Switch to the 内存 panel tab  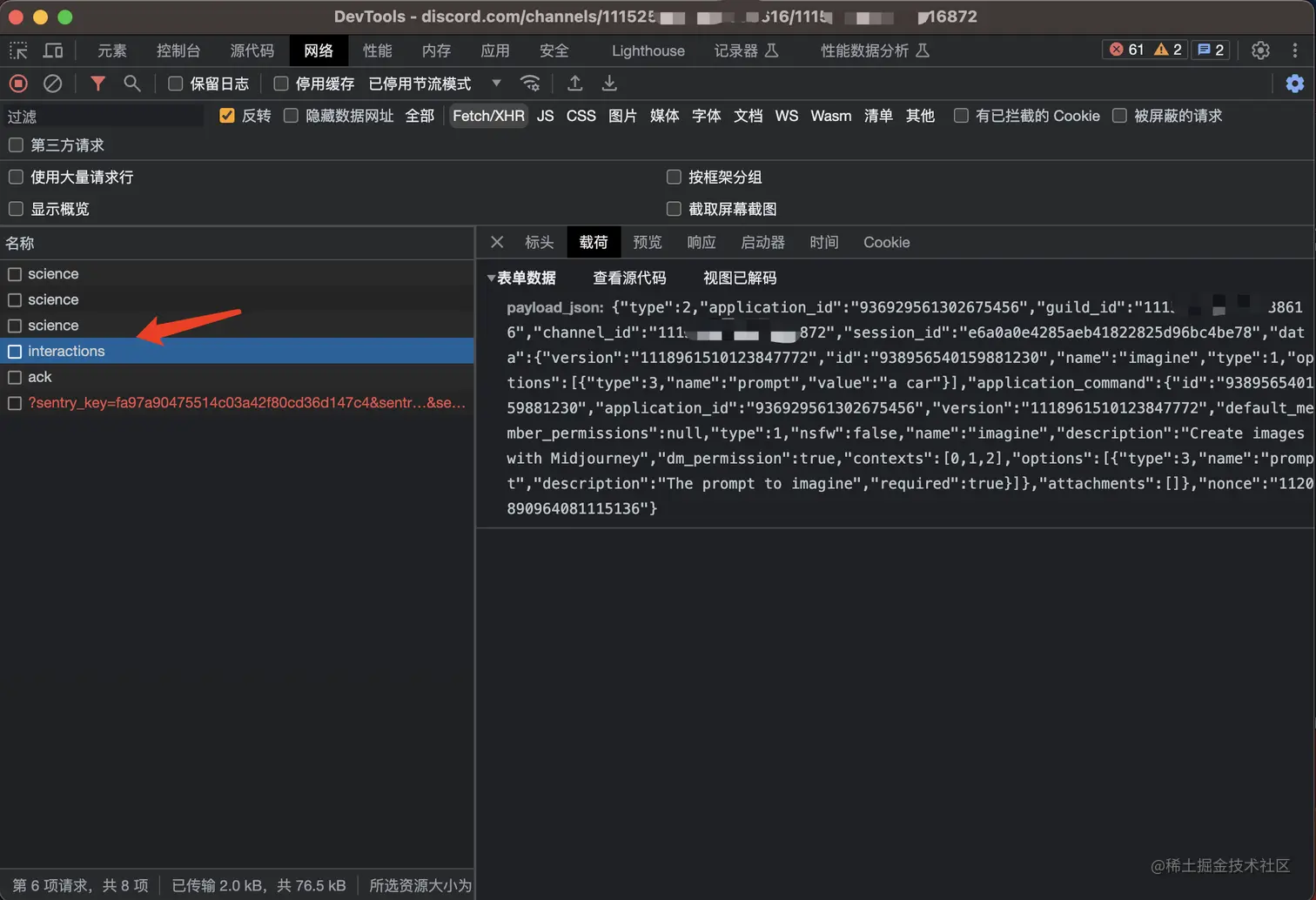pos(437,50)
